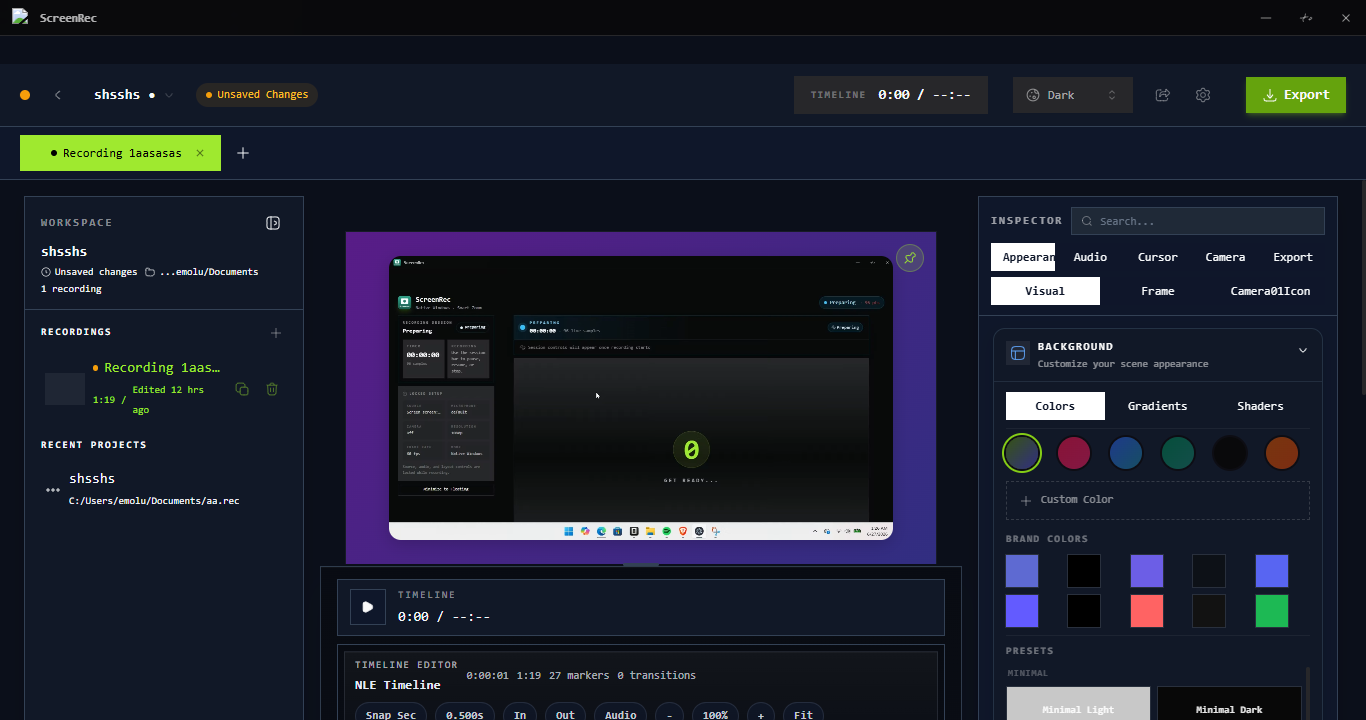Switch to the Cursor inspector tab

pyautogui.click(x=1157, y=257)
